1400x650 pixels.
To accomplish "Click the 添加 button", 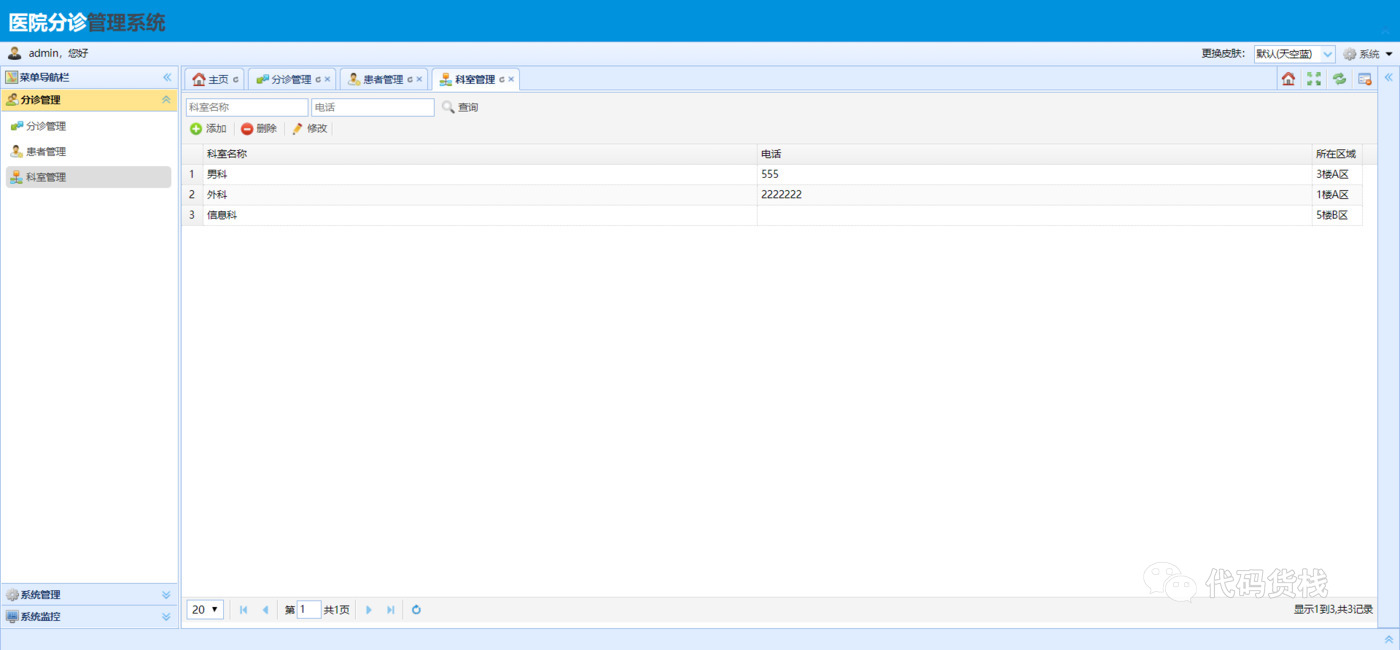I will tap(208, 128).
